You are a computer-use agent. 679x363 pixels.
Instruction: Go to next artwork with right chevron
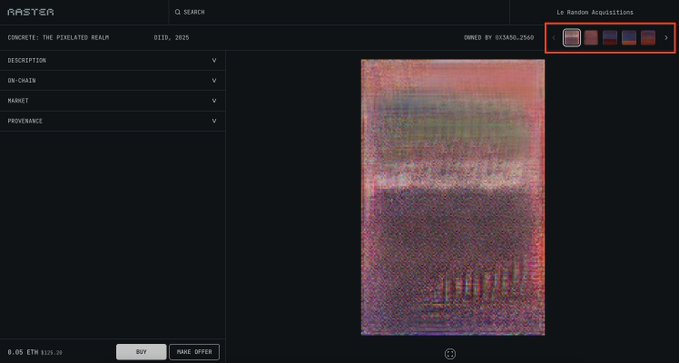click(x=666, y=38)
